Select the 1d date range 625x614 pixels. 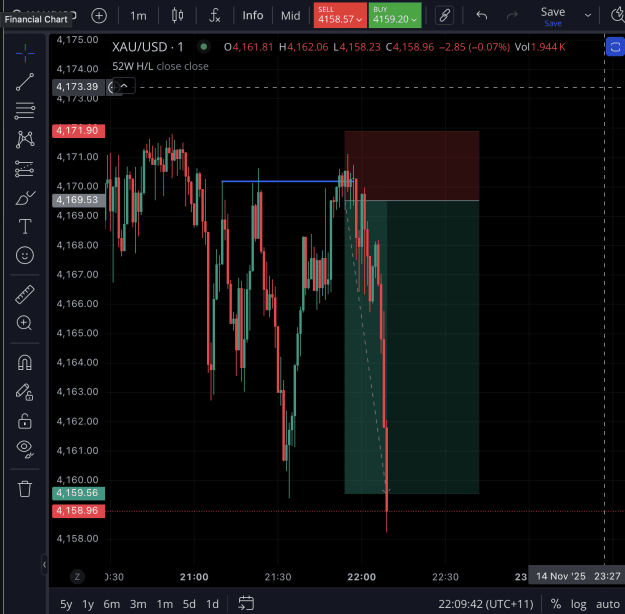[212, 604]
